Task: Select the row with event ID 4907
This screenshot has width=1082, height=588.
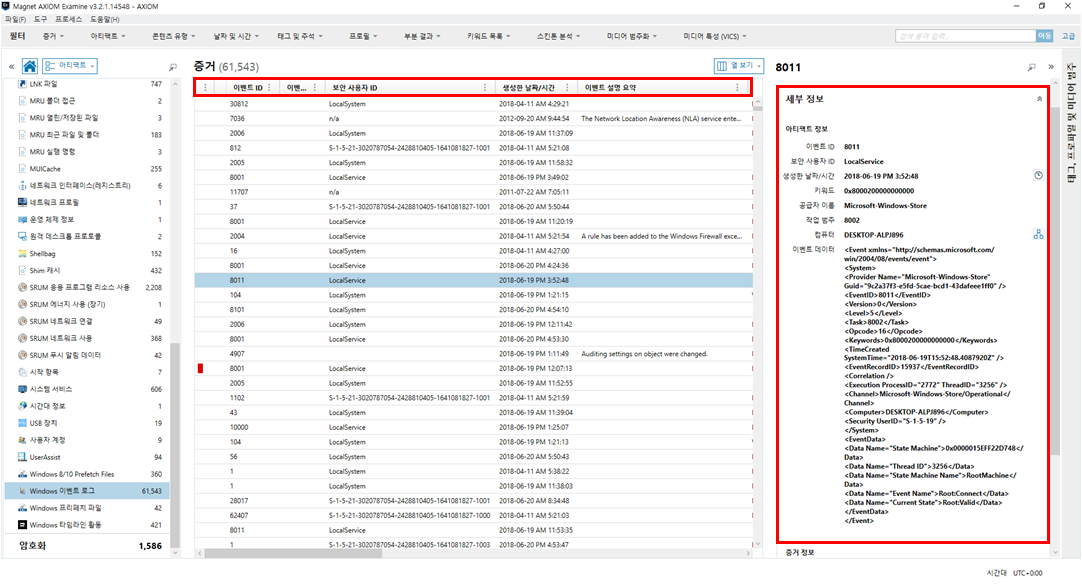Action: click(x=473, y=354)
